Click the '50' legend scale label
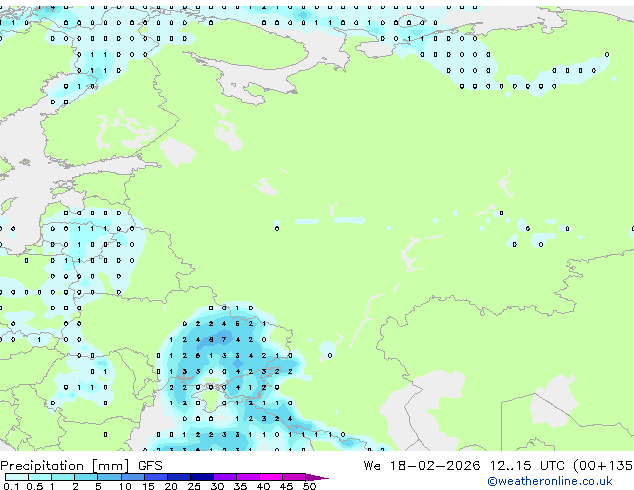Viewport: 634px width, 490px height. tap(309, 486)
